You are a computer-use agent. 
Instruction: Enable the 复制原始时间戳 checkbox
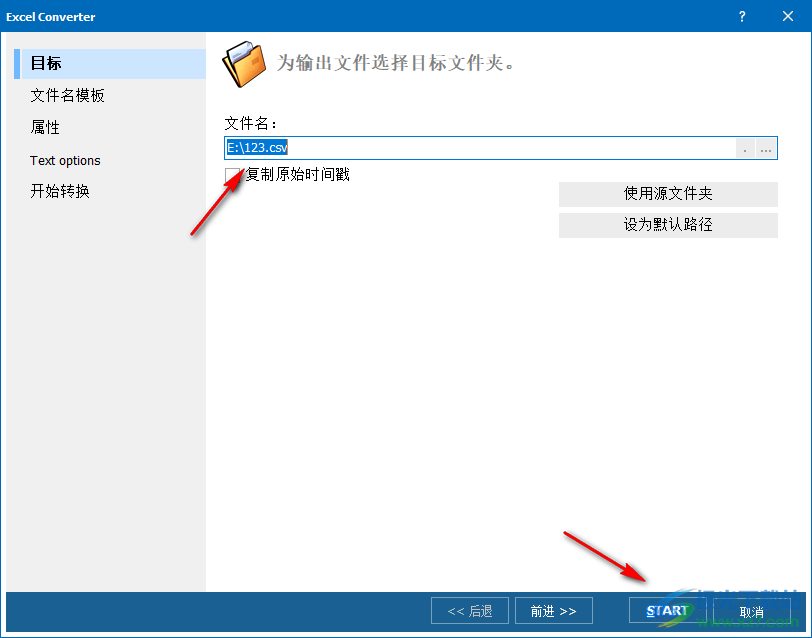tap(232, 175)
